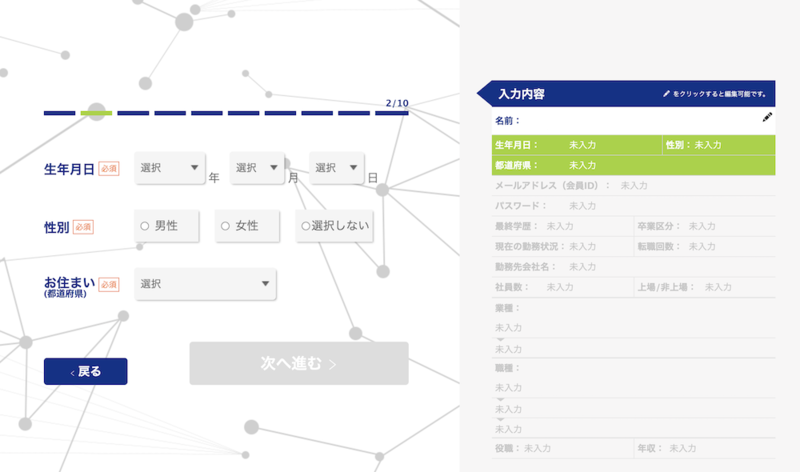Click the 上場/非上場 summary cell
This screenshot has height=472, width=800.
click(x=705, y=287)
